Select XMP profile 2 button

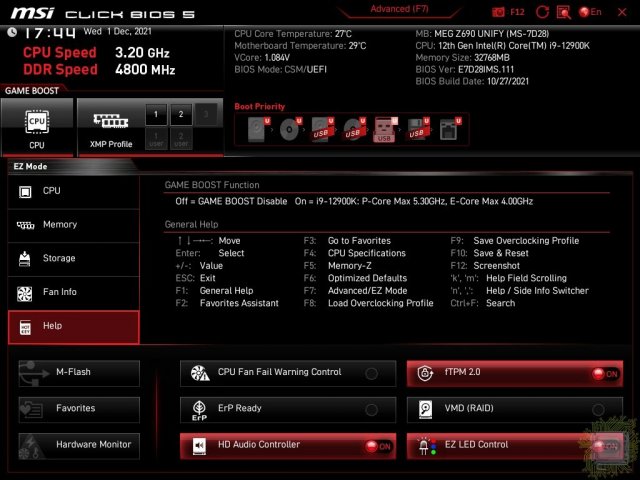(180, 114)
